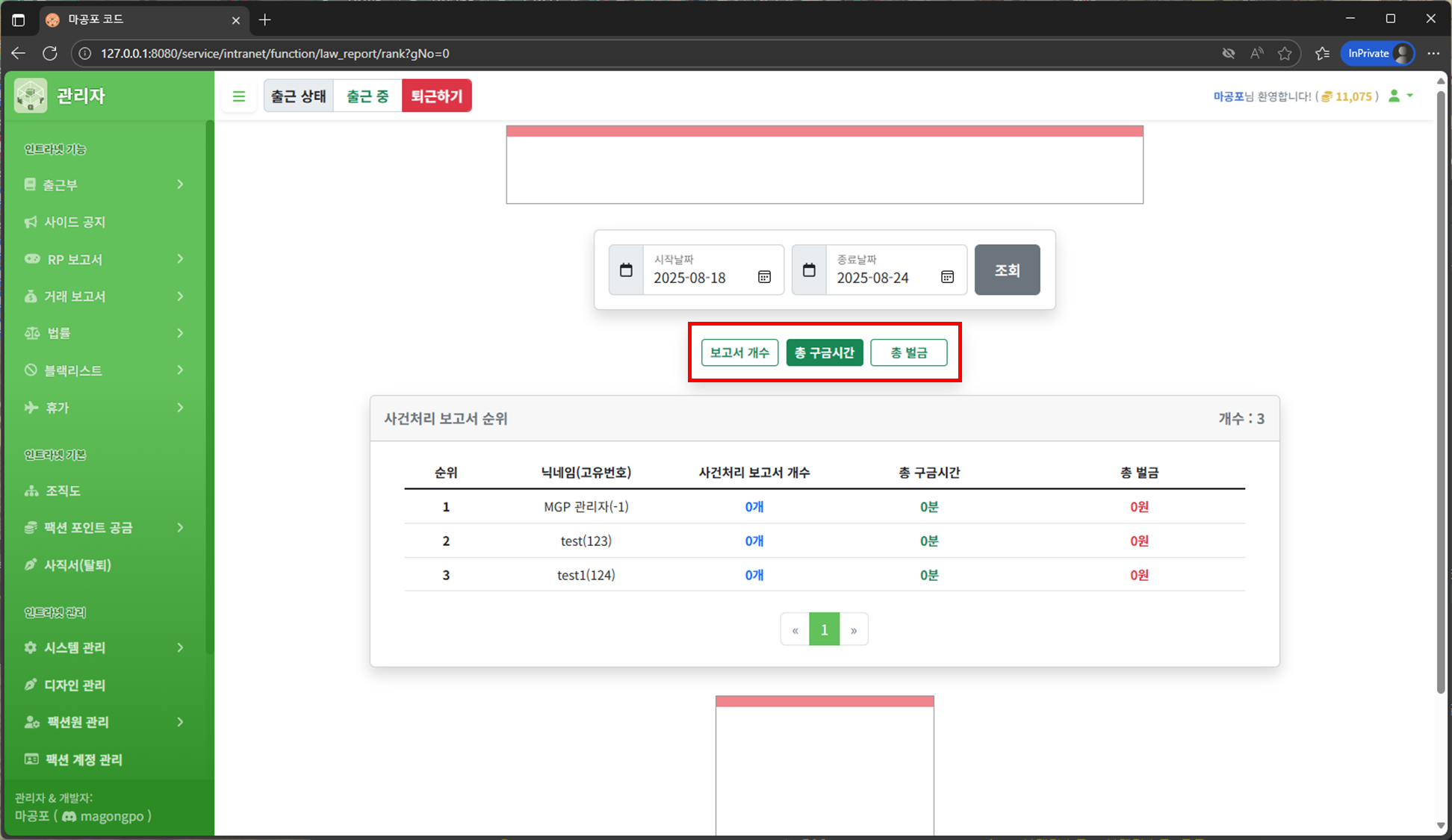Expand the 거래 보고서 menu chevron
The image size is (1452, 840).
point(180,296)
